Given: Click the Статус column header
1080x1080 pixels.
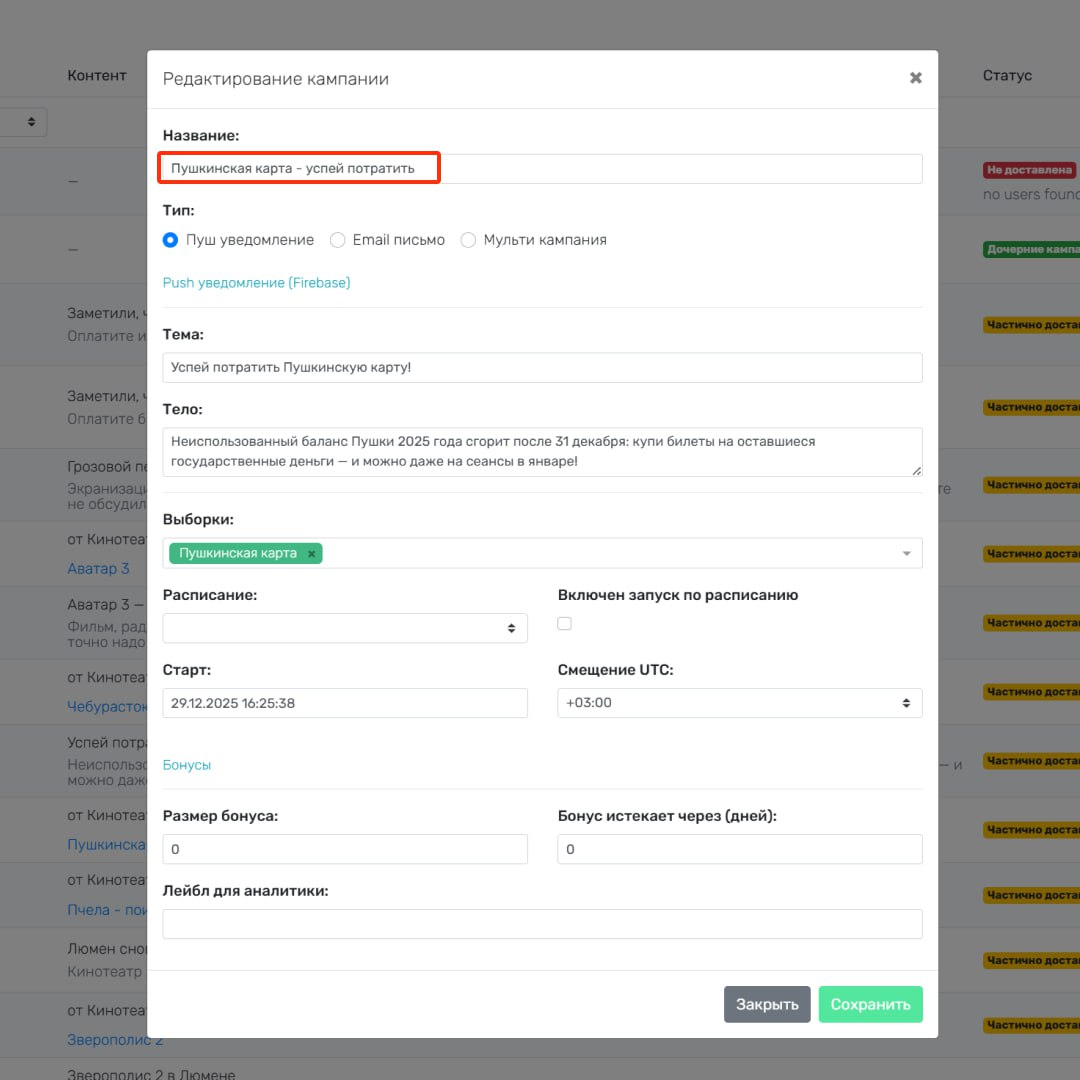Looking at the screenshot, I should pos(1007,76).
